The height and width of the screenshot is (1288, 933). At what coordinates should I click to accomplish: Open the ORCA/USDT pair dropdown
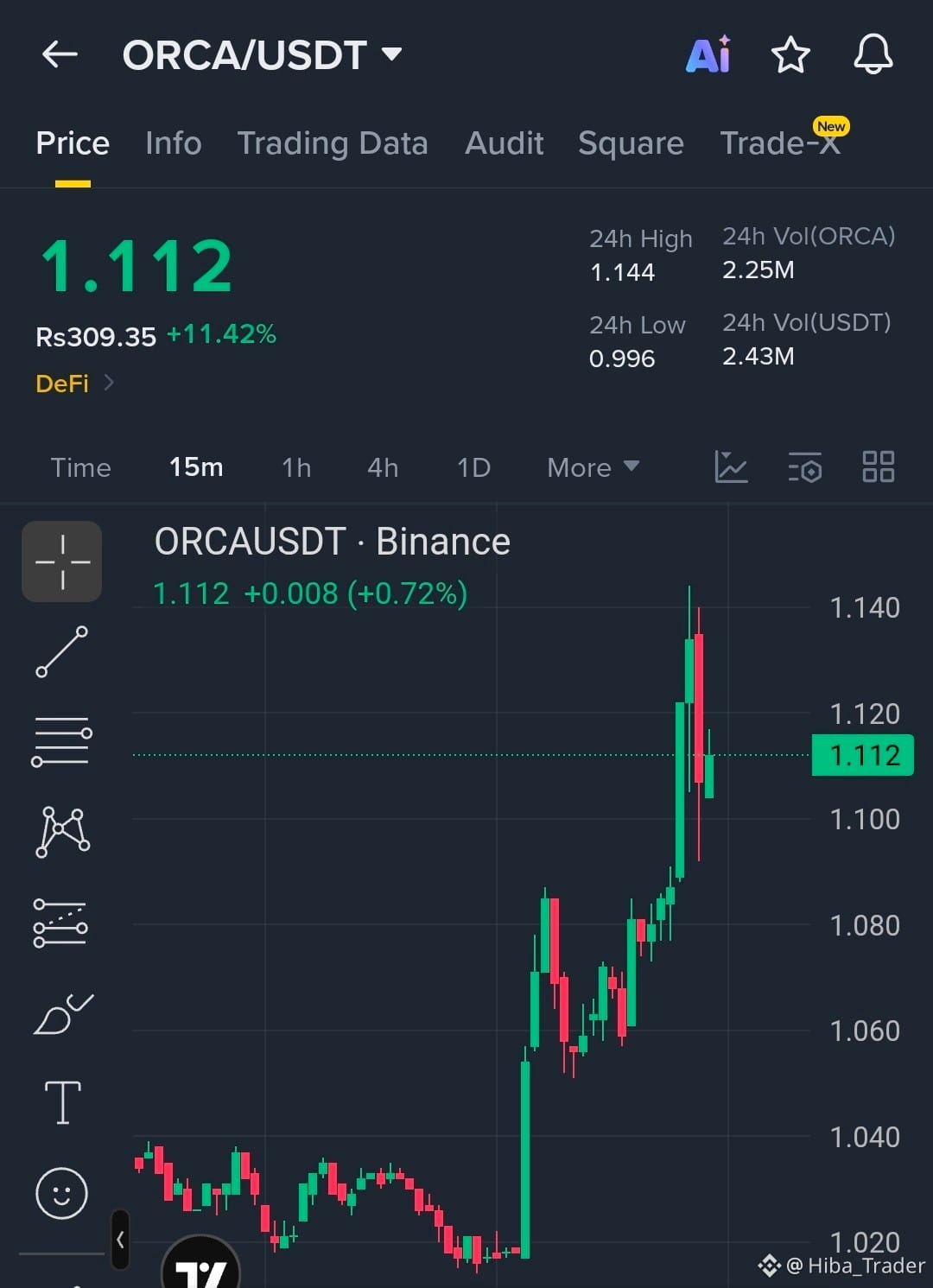tap(263, 54)
